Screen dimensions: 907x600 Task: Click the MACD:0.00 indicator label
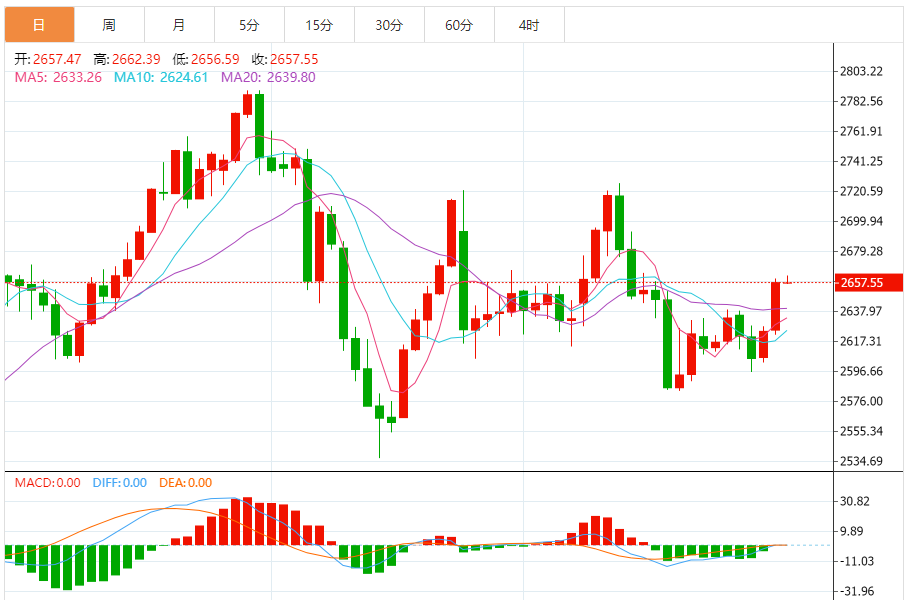tap(47, 483)
